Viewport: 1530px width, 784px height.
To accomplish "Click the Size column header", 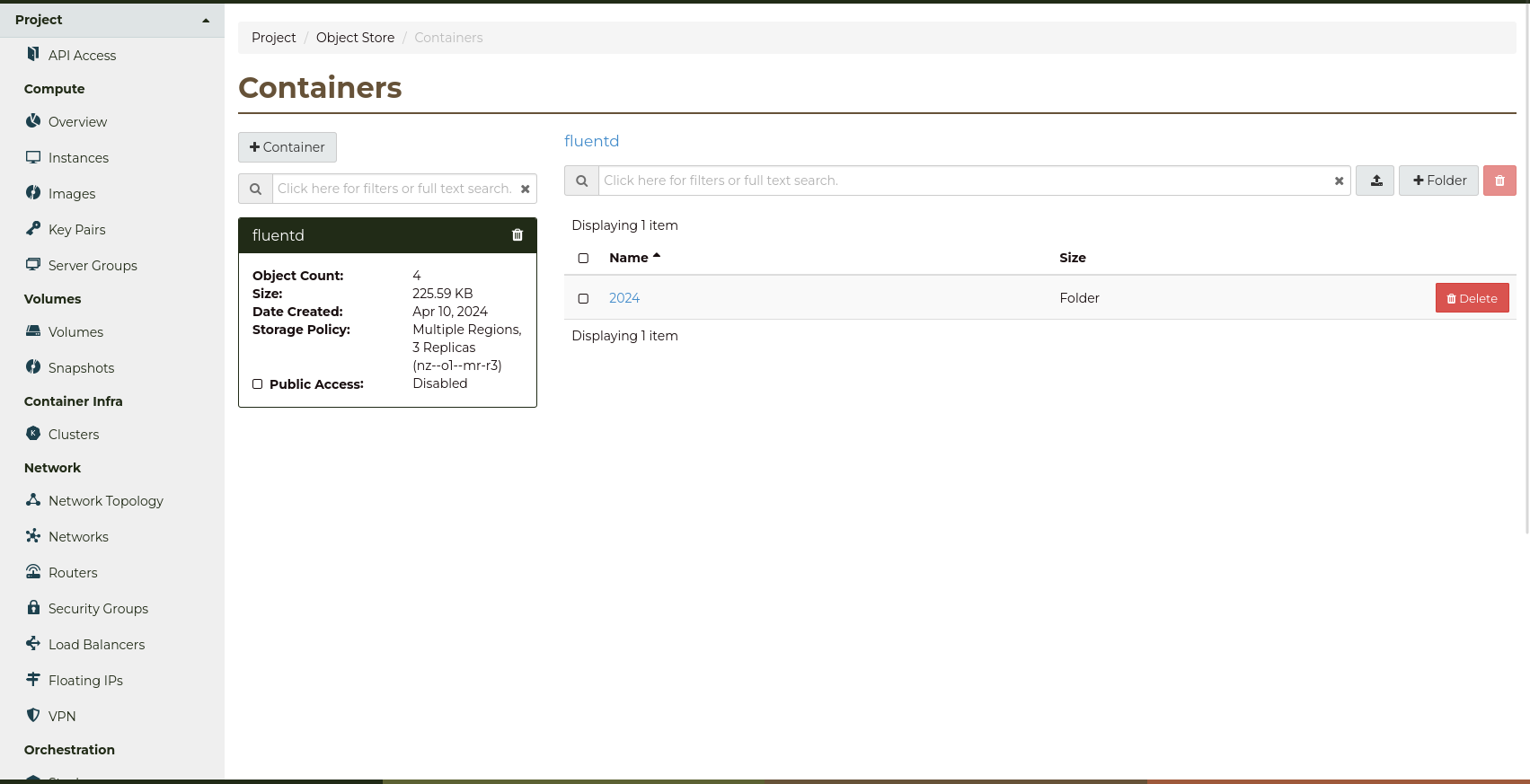I will click(x=1073, y=258).
